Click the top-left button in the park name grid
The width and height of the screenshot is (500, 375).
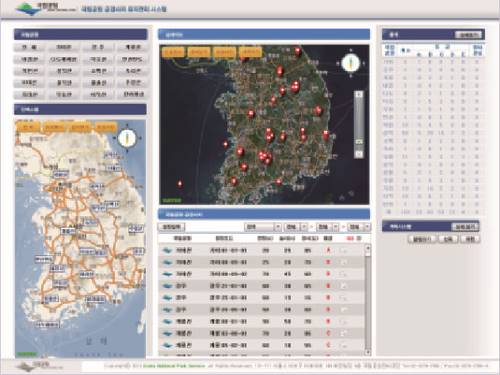point(29,47)
